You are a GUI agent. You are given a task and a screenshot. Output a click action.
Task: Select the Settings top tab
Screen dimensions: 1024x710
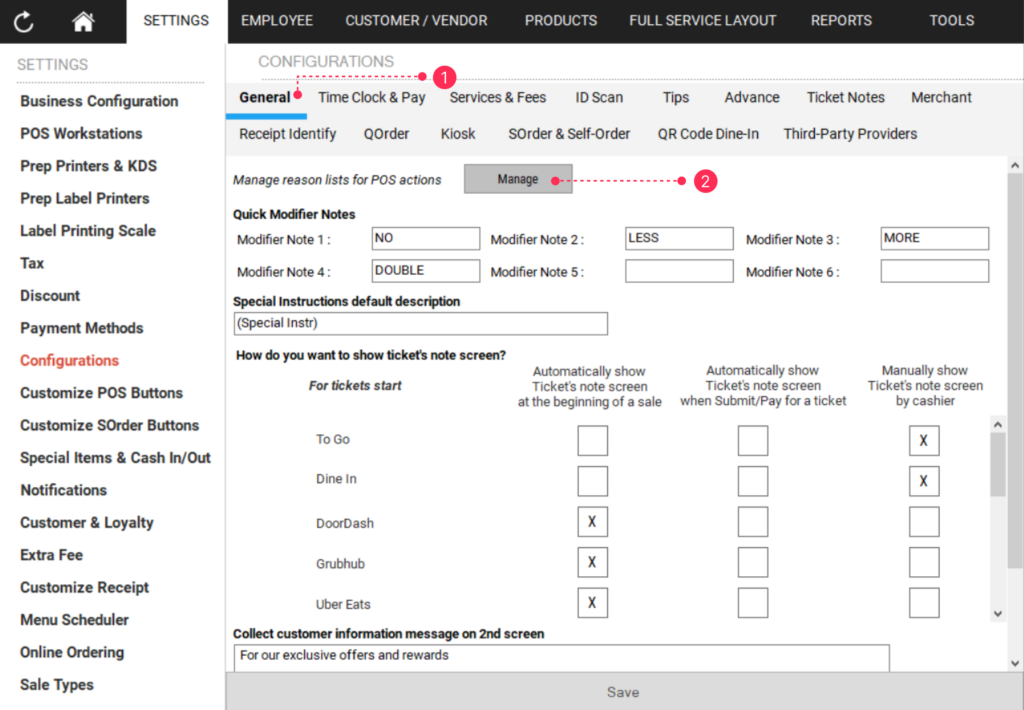[176, 21]
